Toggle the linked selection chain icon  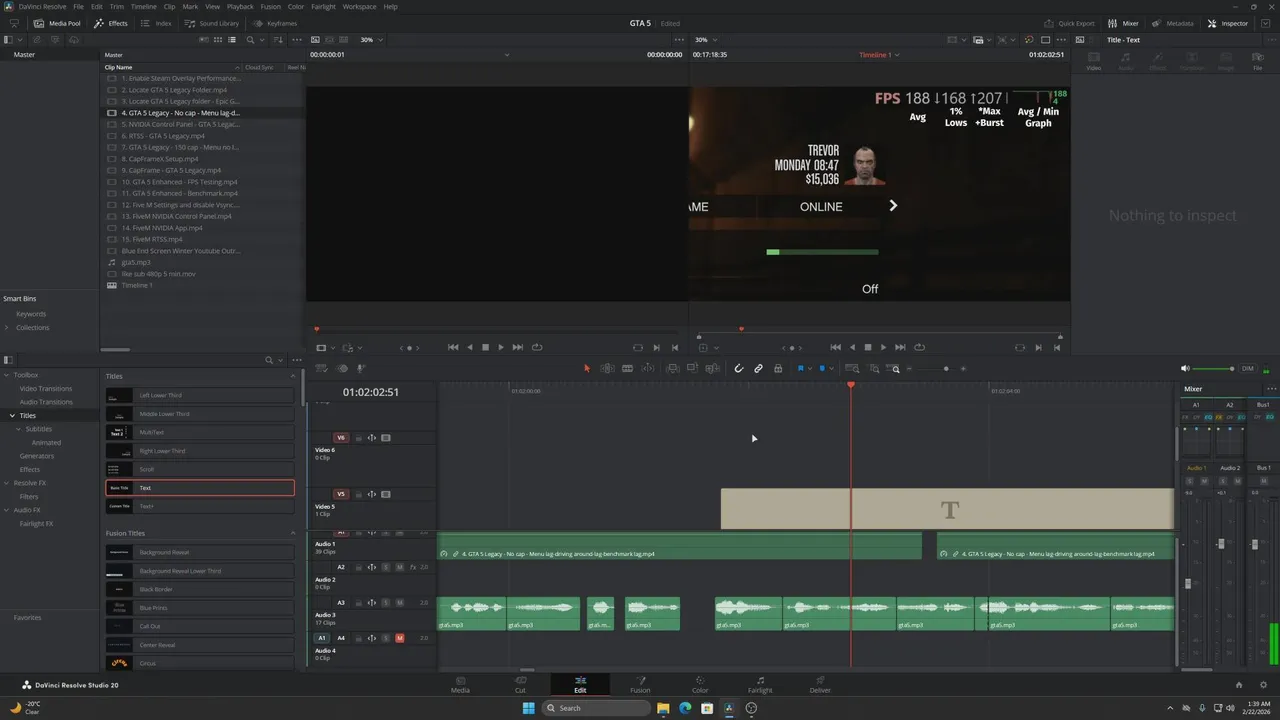(x=758, y=368)
